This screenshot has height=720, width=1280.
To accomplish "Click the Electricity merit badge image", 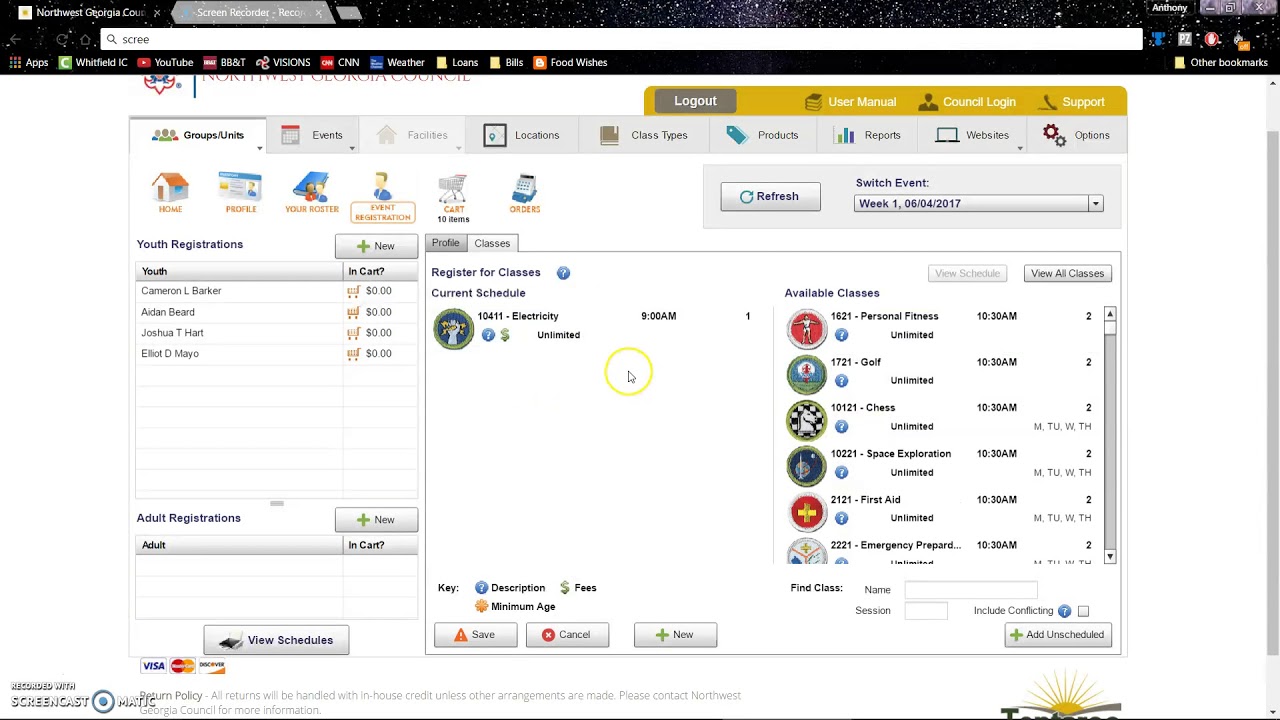I will (x=453, y=329).
